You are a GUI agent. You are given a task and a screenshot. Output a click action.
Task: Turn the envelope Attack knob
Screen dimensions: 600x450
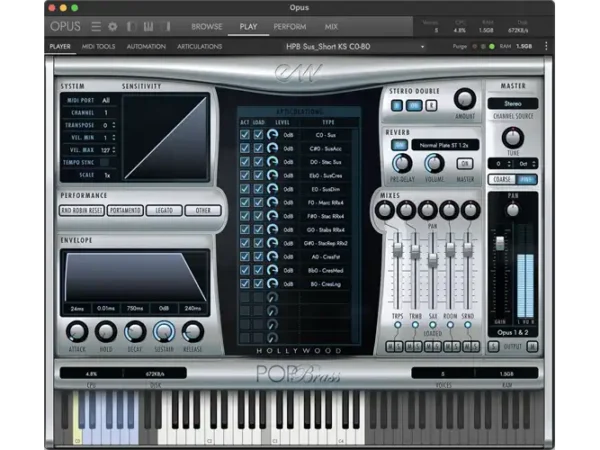tap(77, 331)
